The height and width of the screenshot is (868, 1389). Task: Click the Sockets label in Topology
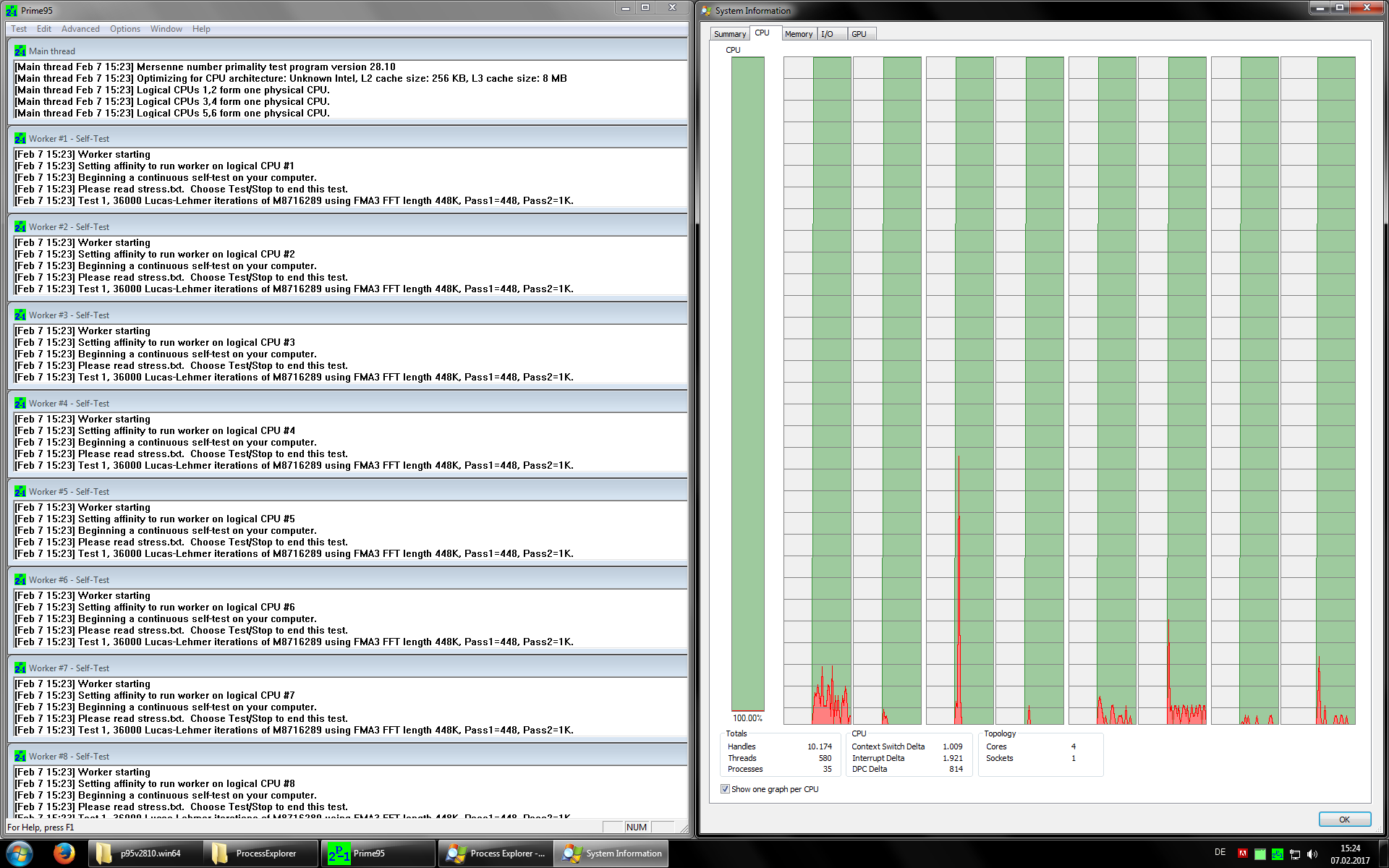(x=999, y=758)
